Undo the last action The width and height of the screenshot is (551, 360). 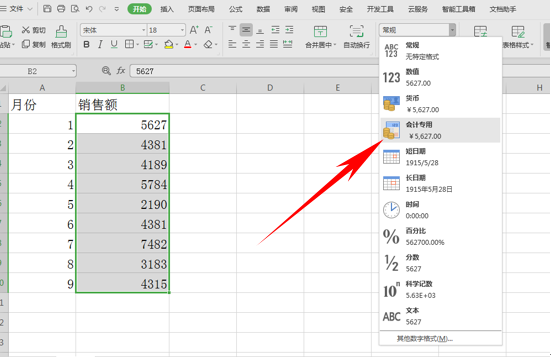coord(89,9)
